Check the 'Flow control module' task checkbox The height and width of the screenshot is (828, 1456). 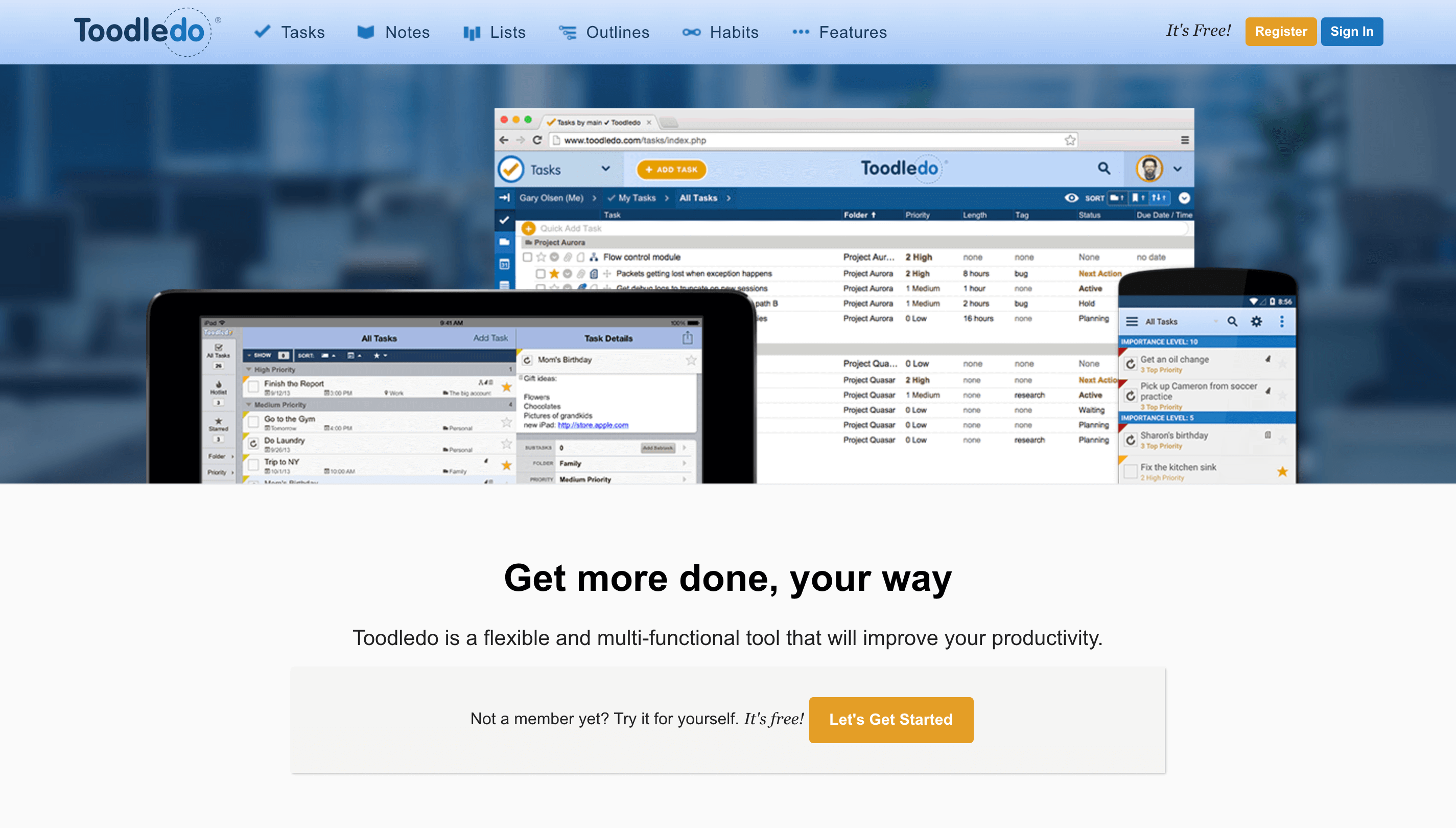(x=527, y=257)
